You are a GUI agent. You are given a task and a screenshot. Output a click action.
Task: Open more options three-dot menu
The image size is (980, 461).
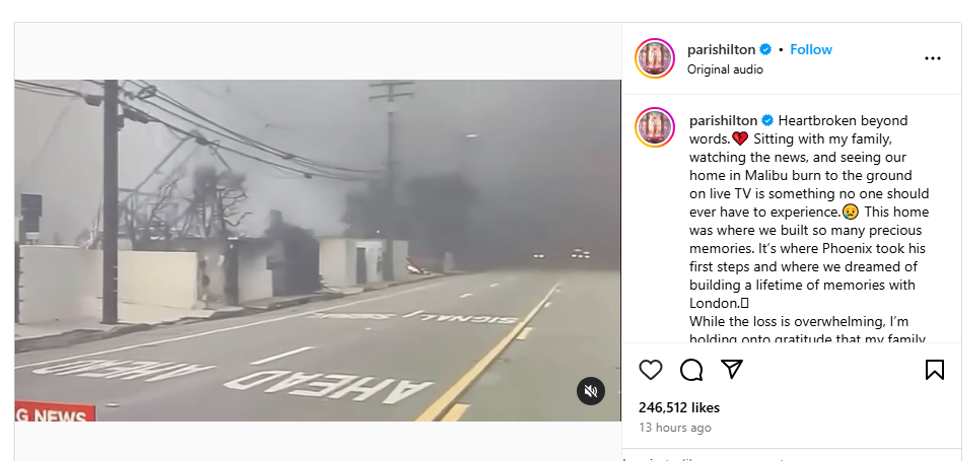click(x=932, y=59)
